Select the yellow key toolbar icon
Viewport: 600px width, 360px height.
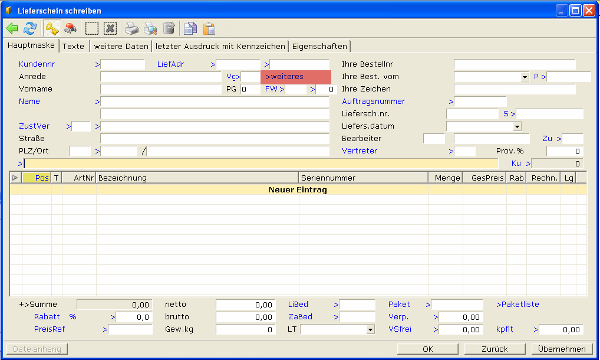click(52, 28)
